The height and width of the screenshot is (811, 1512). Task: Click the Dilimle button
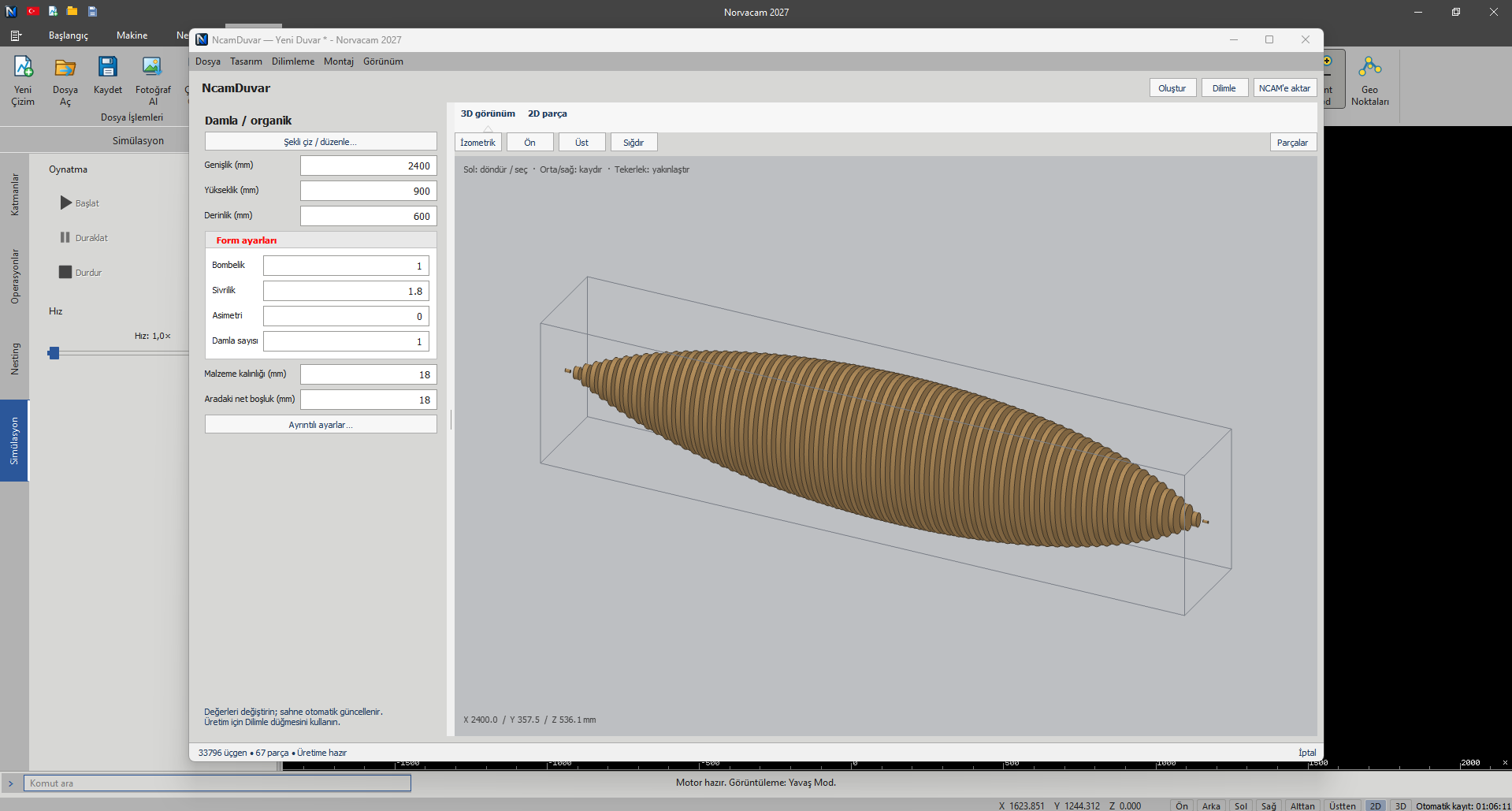(x=1224, y=87)
